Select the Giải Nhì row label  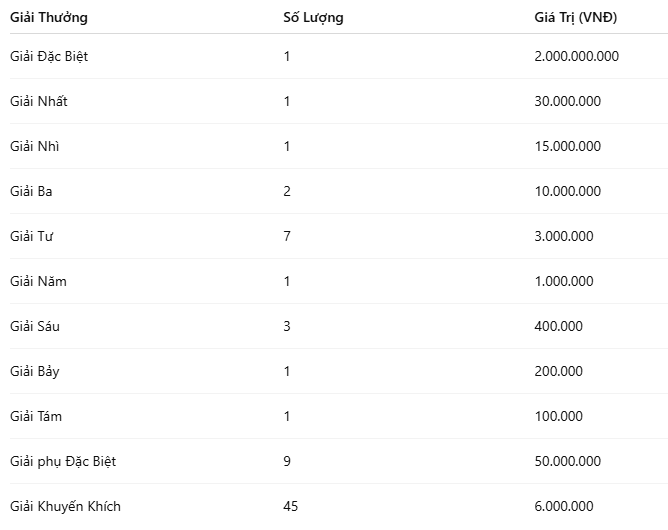point(35,146)
